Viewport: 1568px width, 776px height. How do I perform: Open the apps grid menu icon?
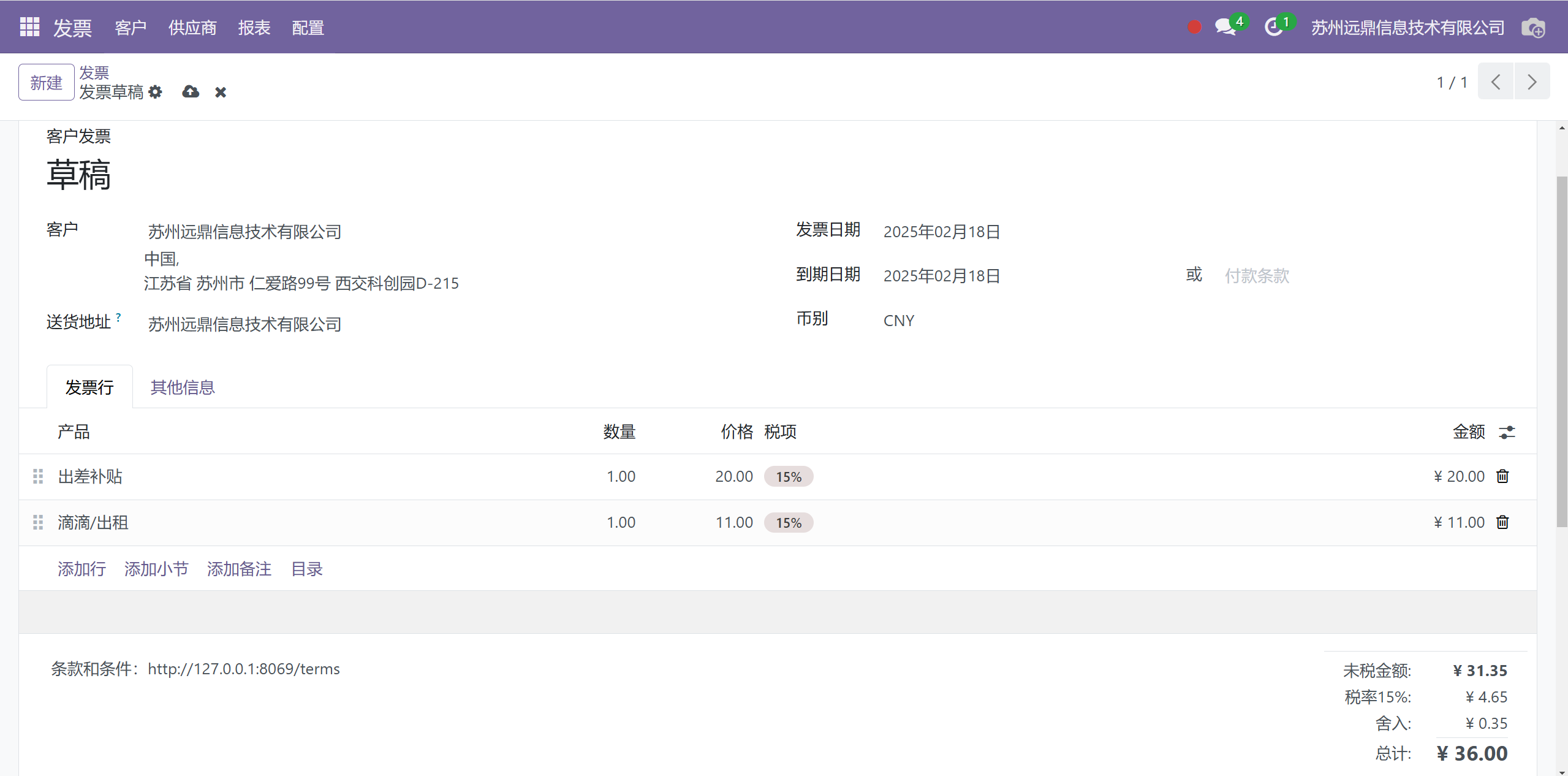point(29,27)
